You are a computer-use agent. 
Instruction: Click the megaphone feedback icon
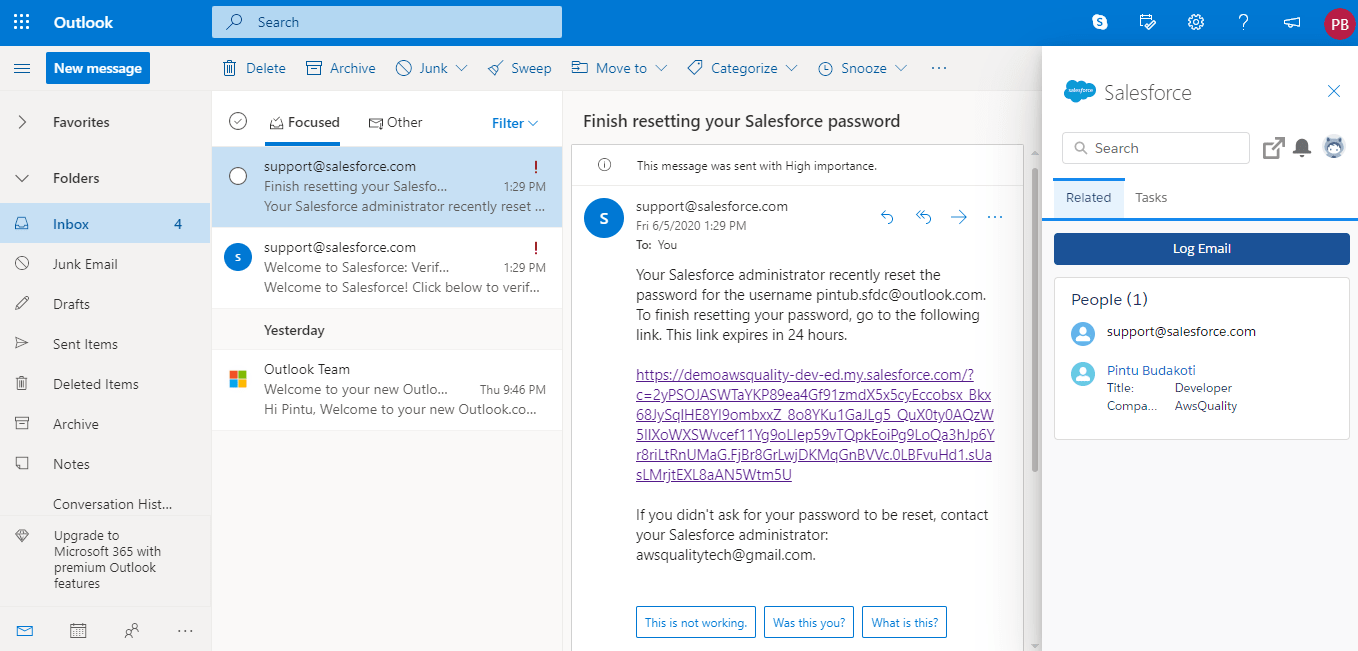tap(1292, 22)
